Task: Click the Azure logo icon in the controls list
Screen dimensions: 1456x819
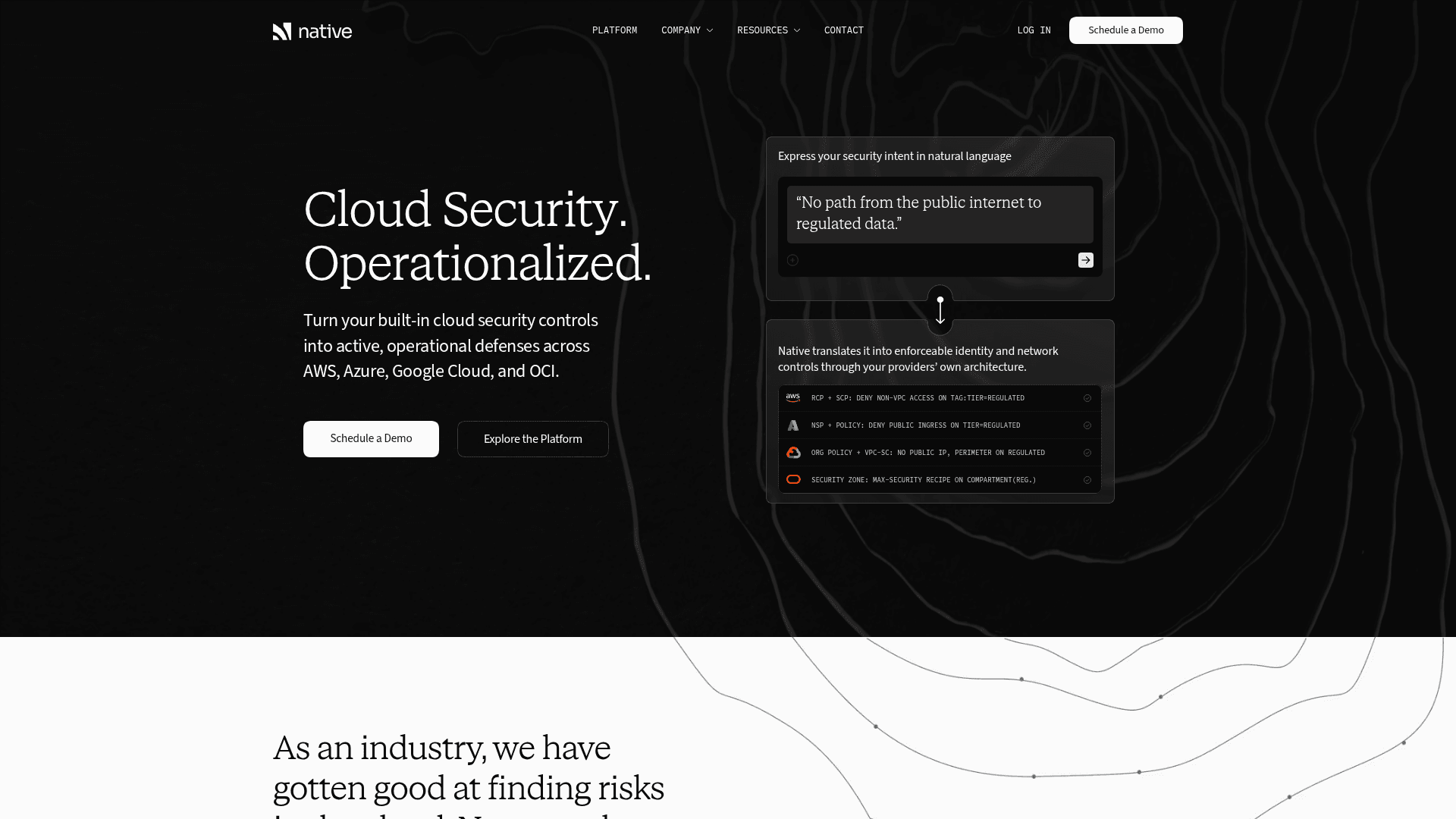Action: [793, 425]
